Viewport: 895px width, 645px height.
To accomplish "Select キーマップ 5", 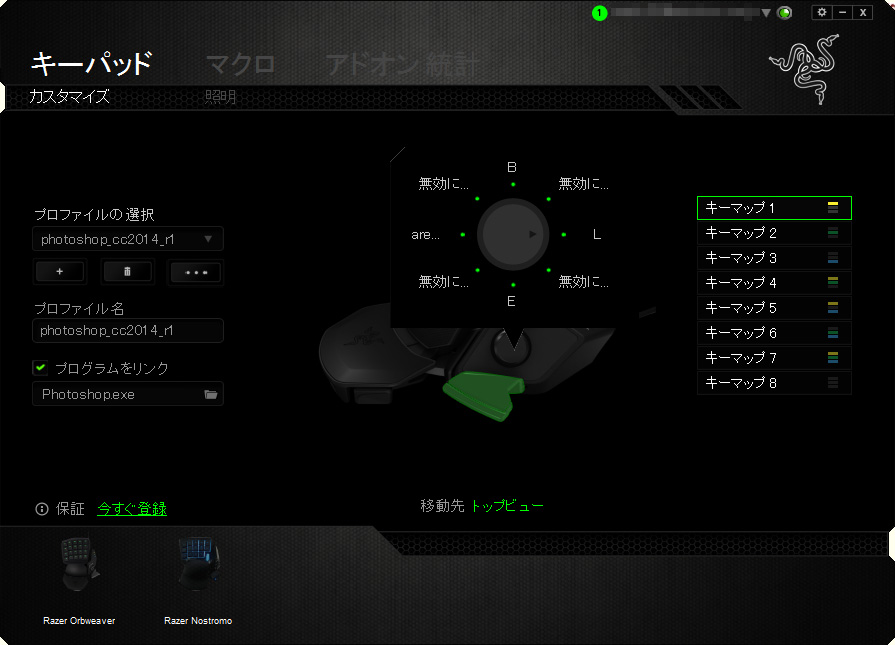I will (x=774, y=308).
